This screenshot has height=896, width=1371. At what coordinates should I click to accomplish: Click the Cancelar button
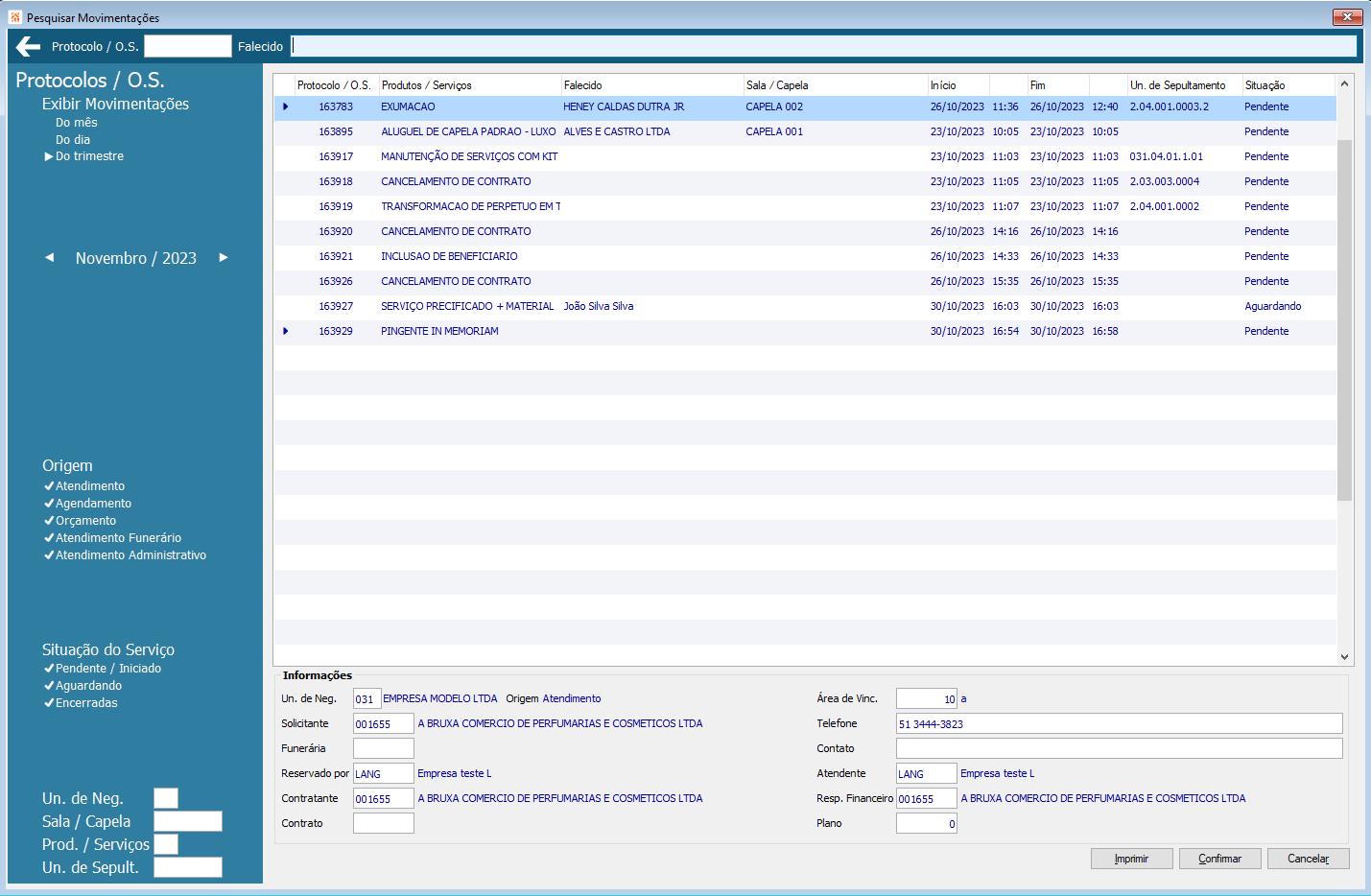[x=1308, y=859]
